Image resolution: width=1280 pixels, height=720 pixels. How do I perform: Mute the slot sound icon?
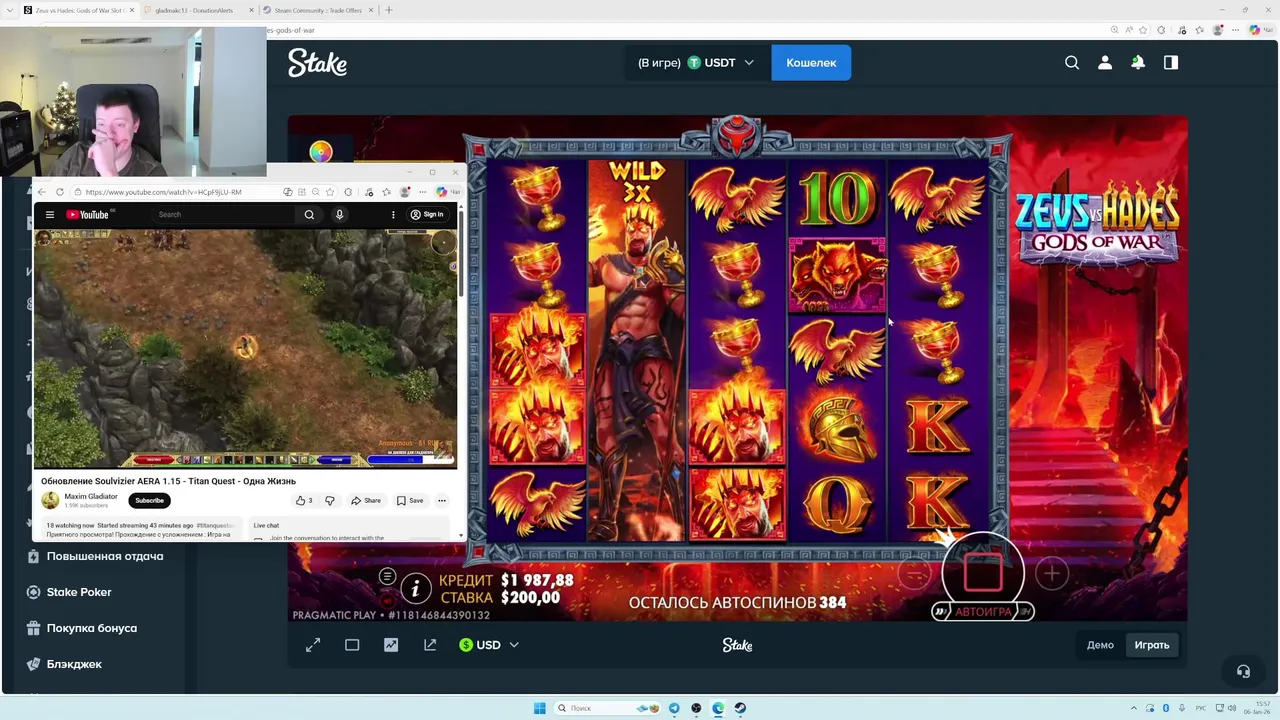tap(387, 600)
